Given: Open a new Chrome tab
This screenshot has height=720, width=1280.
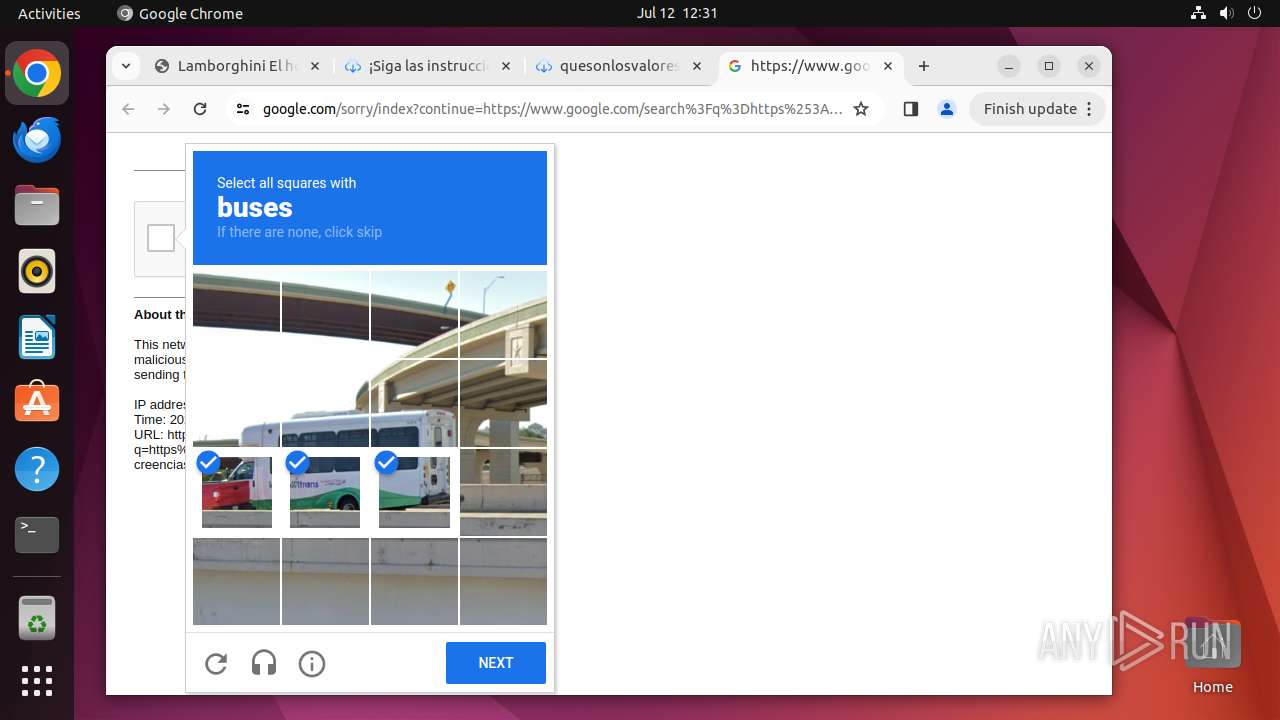Looking at the screenshot, I should tap(924, 66).
